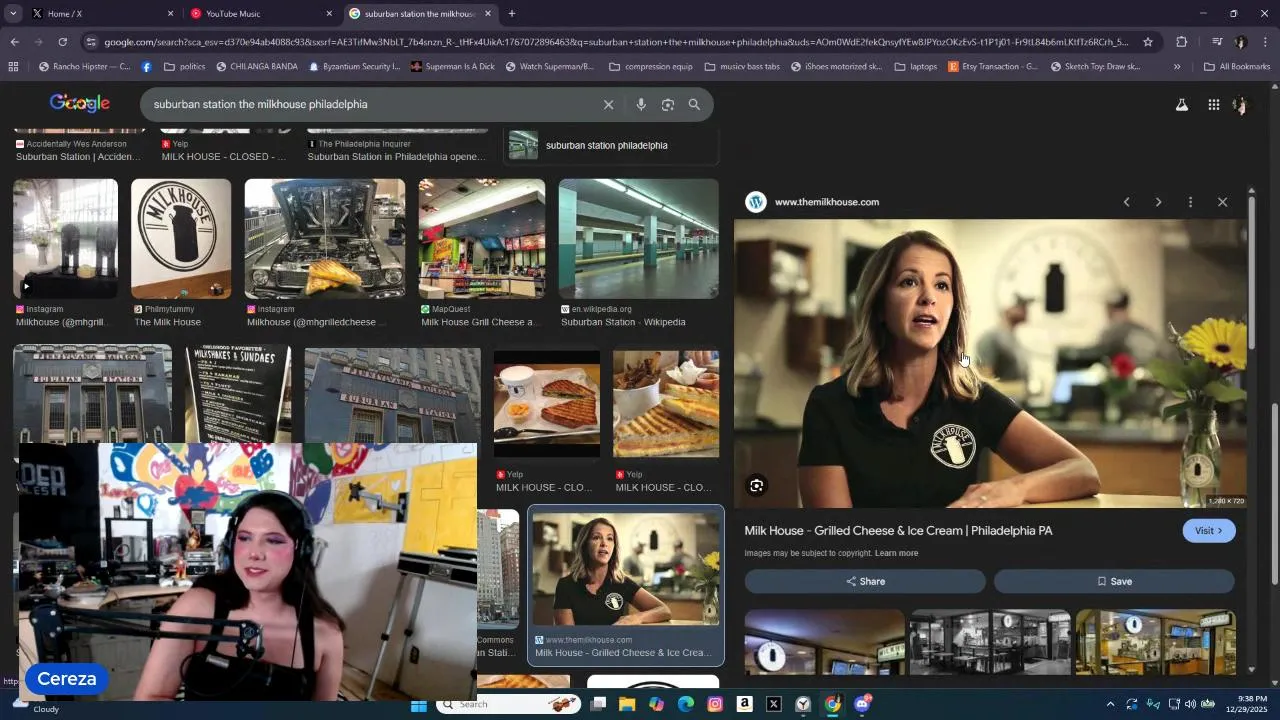
Task: Open the CHILANGA BANDA bookmark
Action: click(255, 67)
